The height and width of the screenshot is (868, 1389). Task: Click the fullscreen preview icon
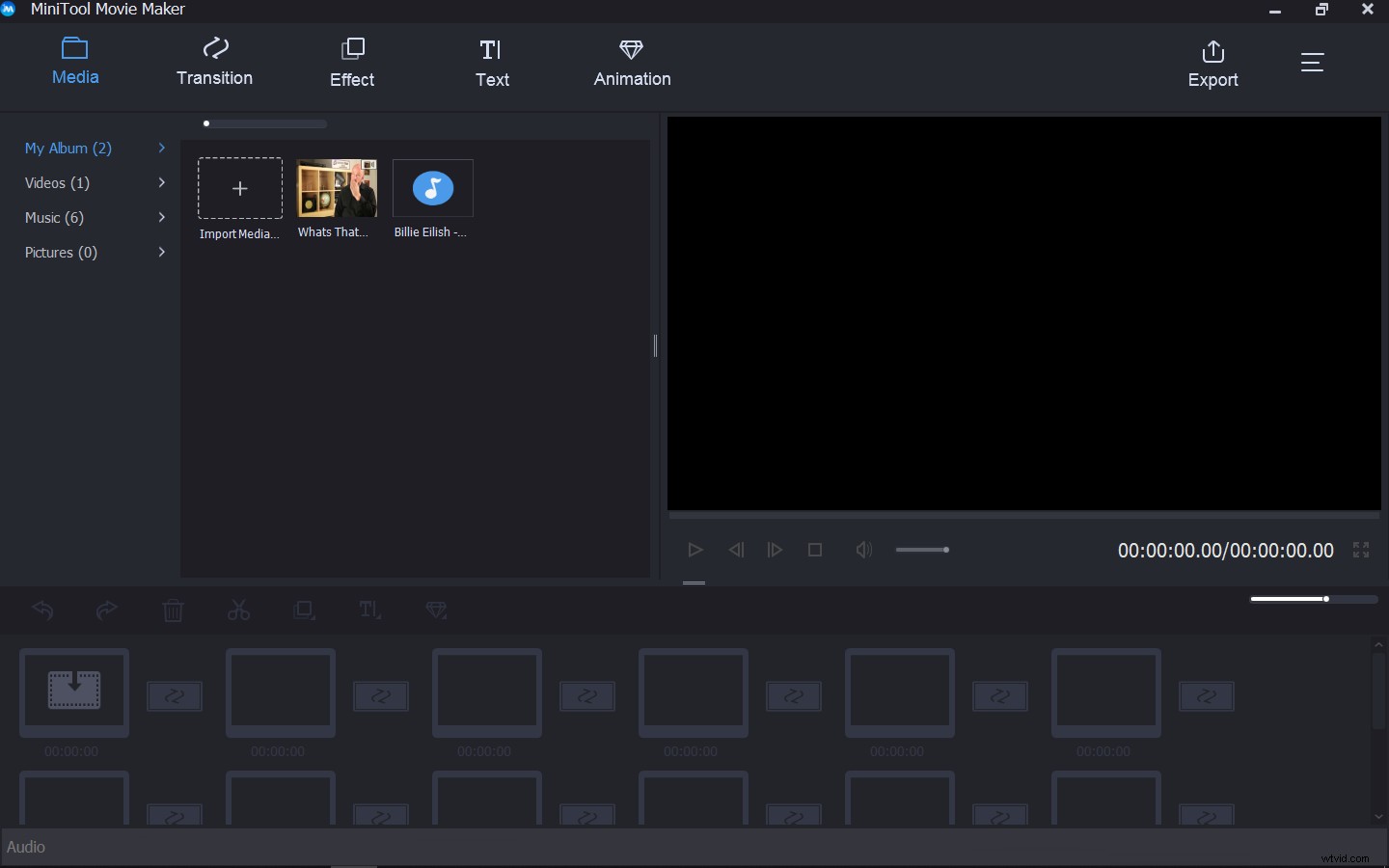pos(1361,550)
